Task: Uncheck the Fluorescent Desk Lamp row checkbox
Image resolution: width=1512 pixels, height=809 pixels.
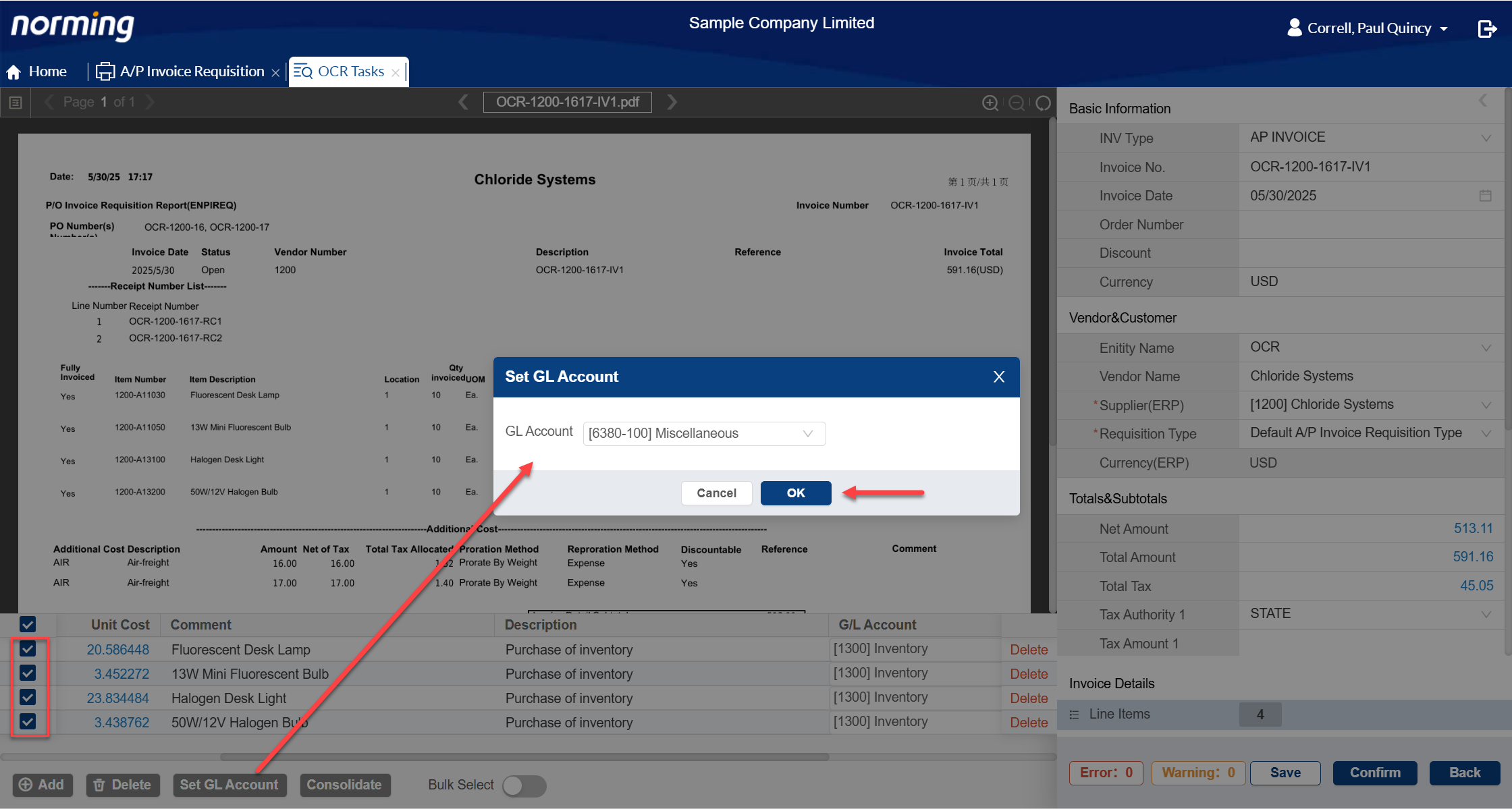Action: point(28,649)
